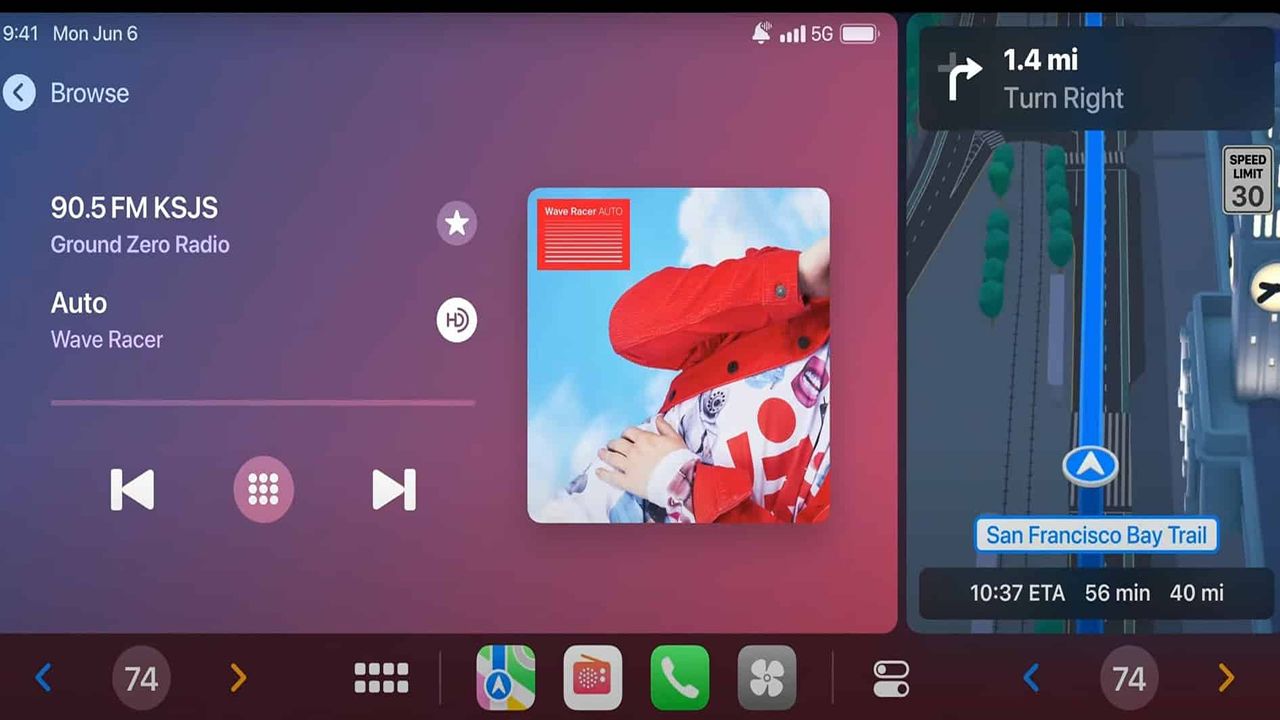
Task: Click the Browse label
Action: pos(90,93)
